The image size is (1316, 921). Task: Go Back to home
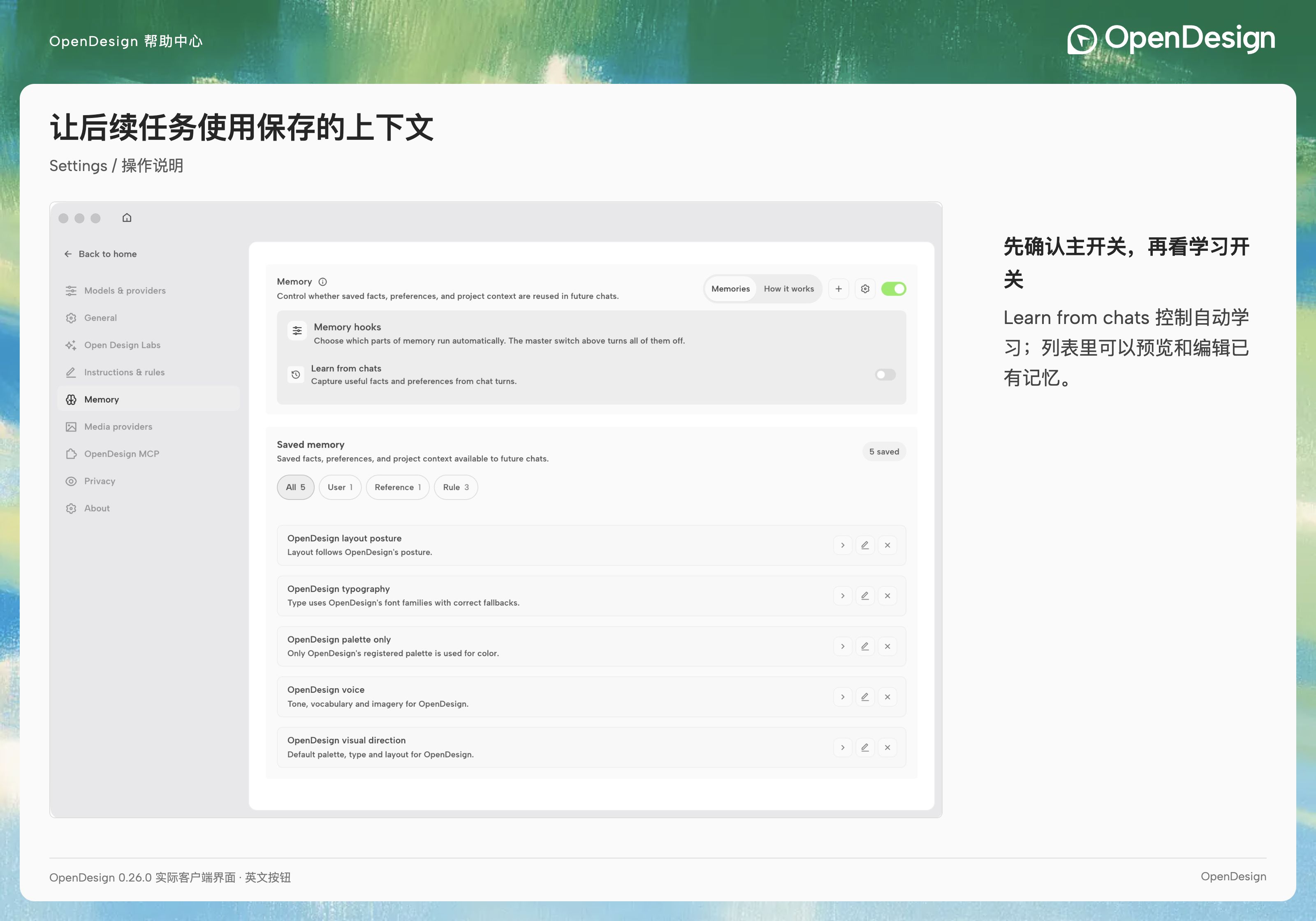click(100, 254)
